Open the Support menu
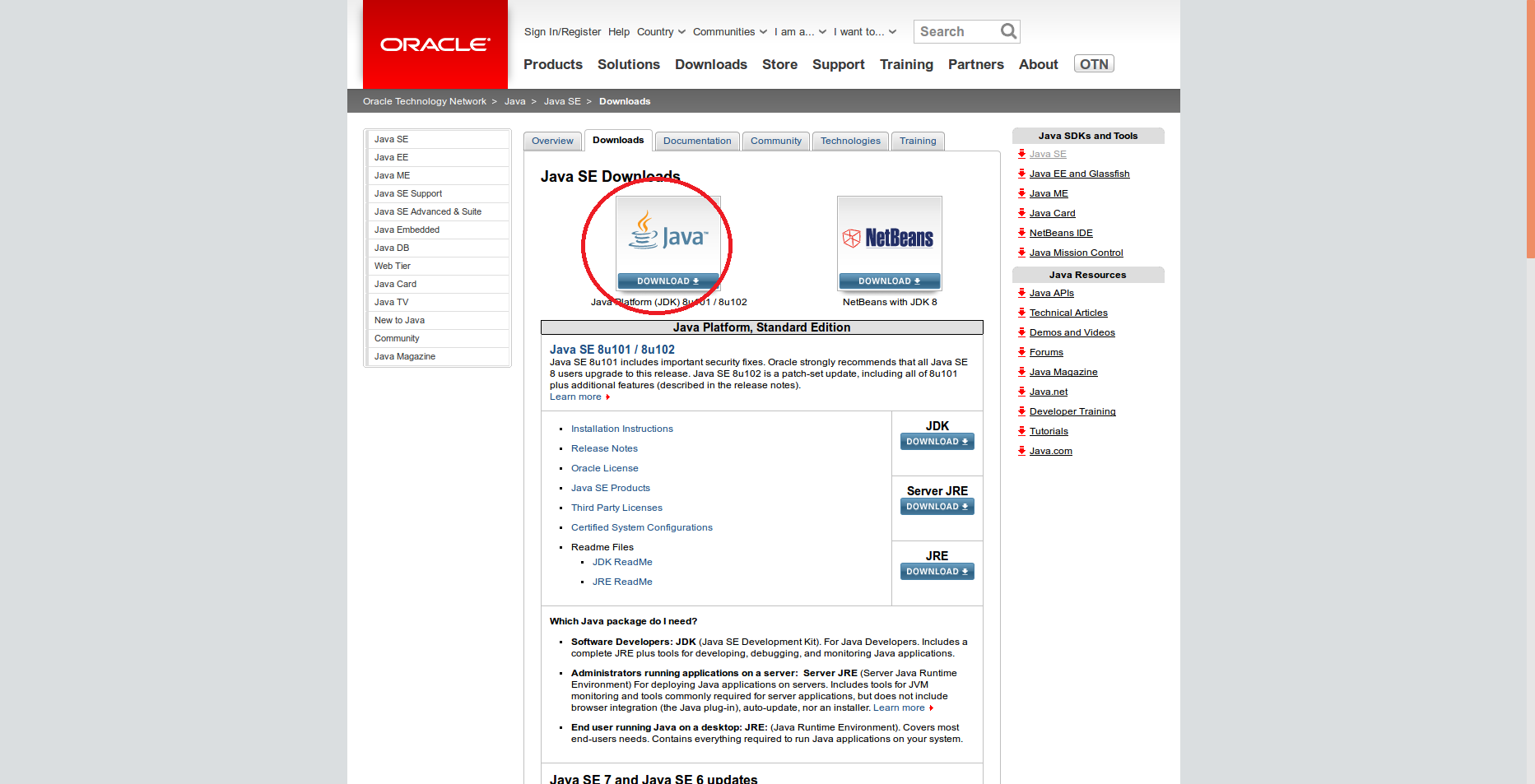Viewport: 1535px width, 784px height. [839, 64]
